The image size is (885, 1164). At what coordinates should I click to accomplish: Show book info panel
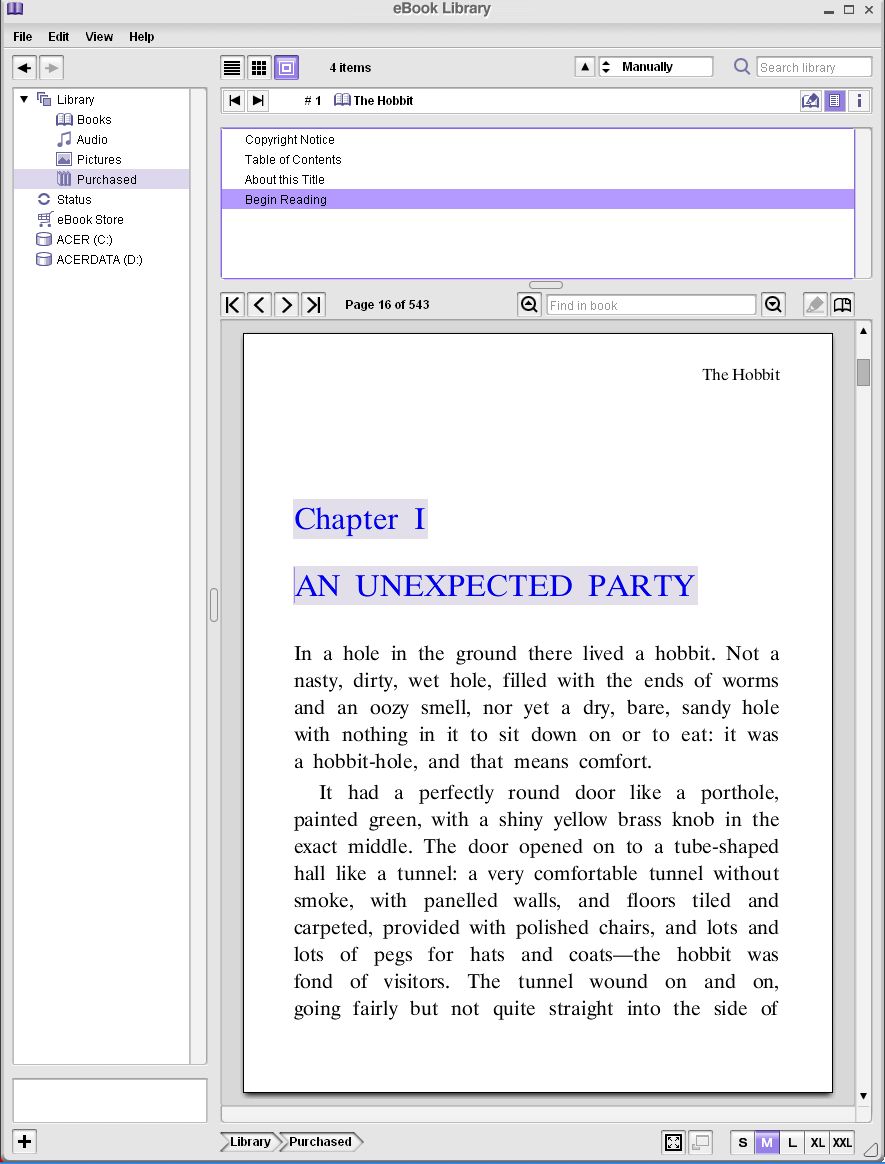click(x=859, y=100)
